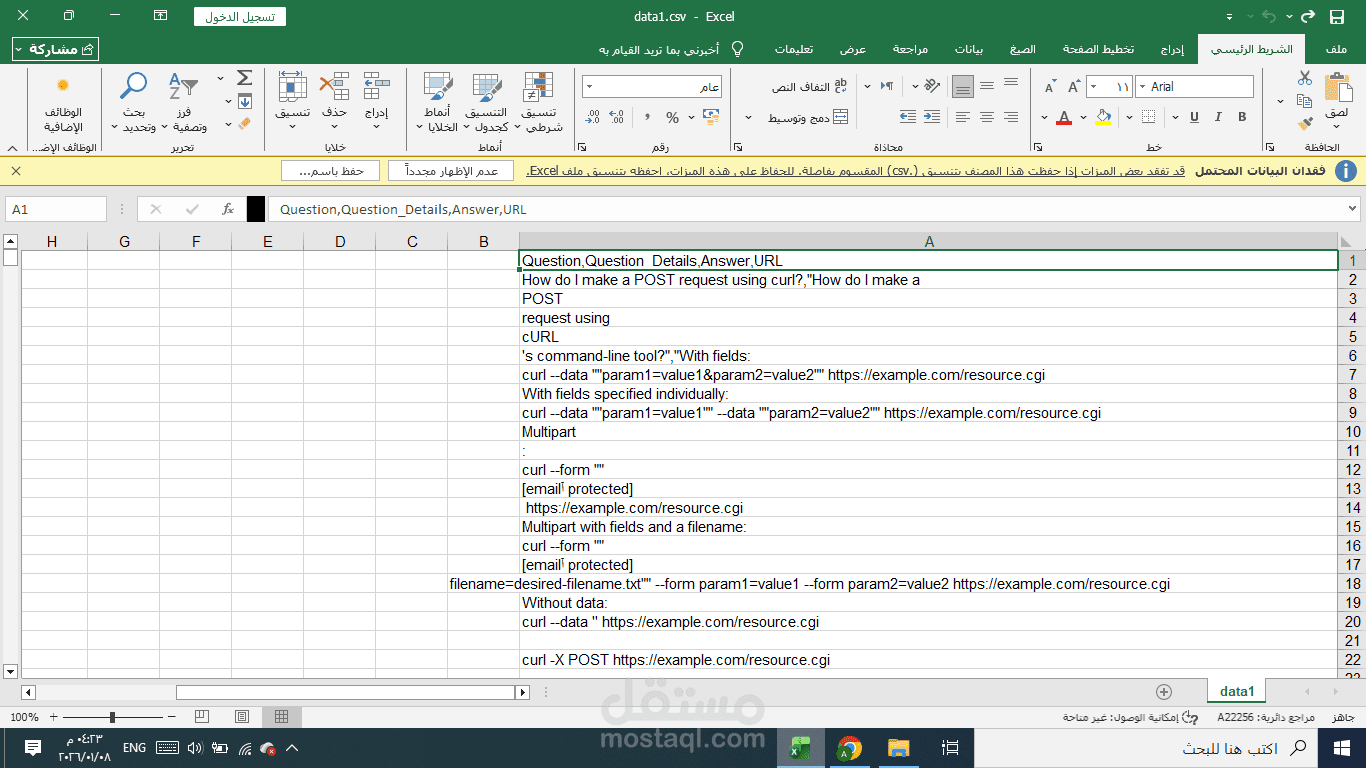Select the Format as Table (التنسيق كجدول) icon
1366x768 pixels.
(x=487, y=100)
